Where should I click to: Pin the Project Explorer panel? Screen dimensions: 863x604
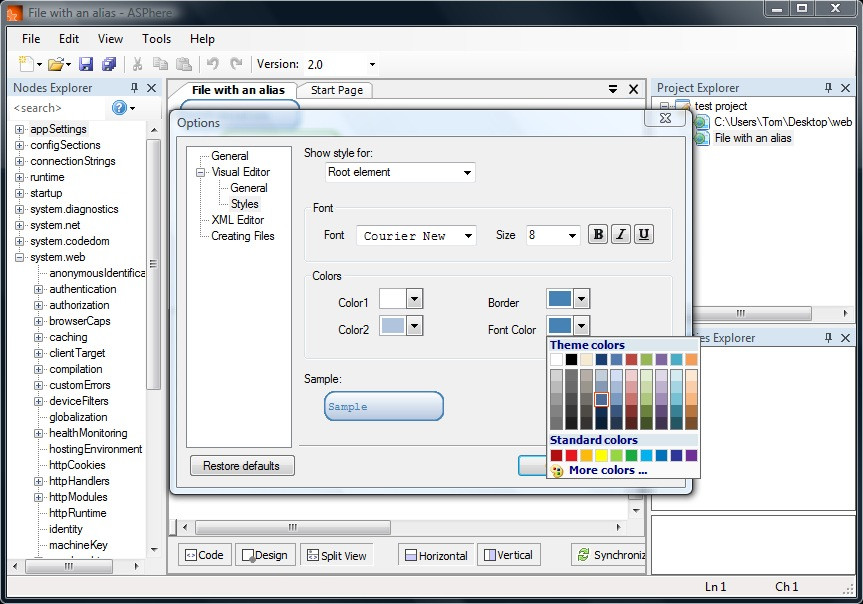pos(828,88)
